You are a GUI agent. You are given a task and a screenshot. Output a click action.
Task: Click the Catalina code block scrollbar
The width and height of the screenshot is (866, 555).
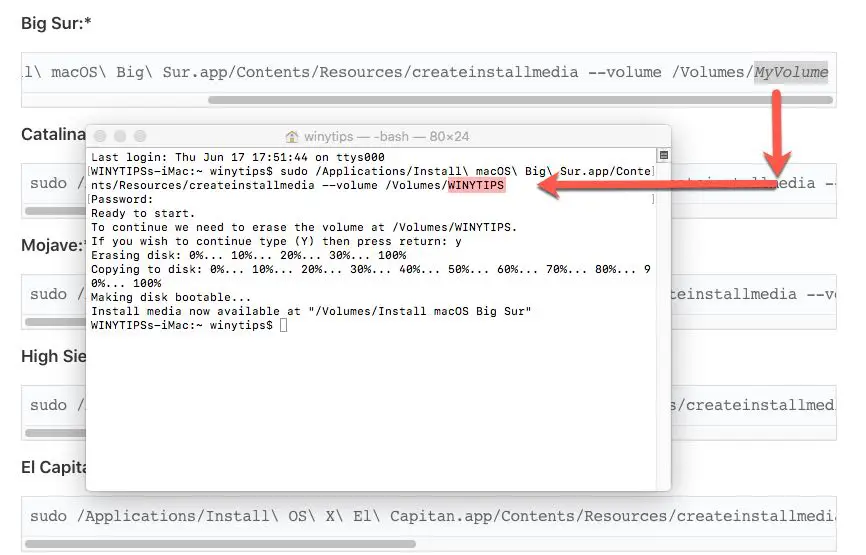tap(55, 211)
